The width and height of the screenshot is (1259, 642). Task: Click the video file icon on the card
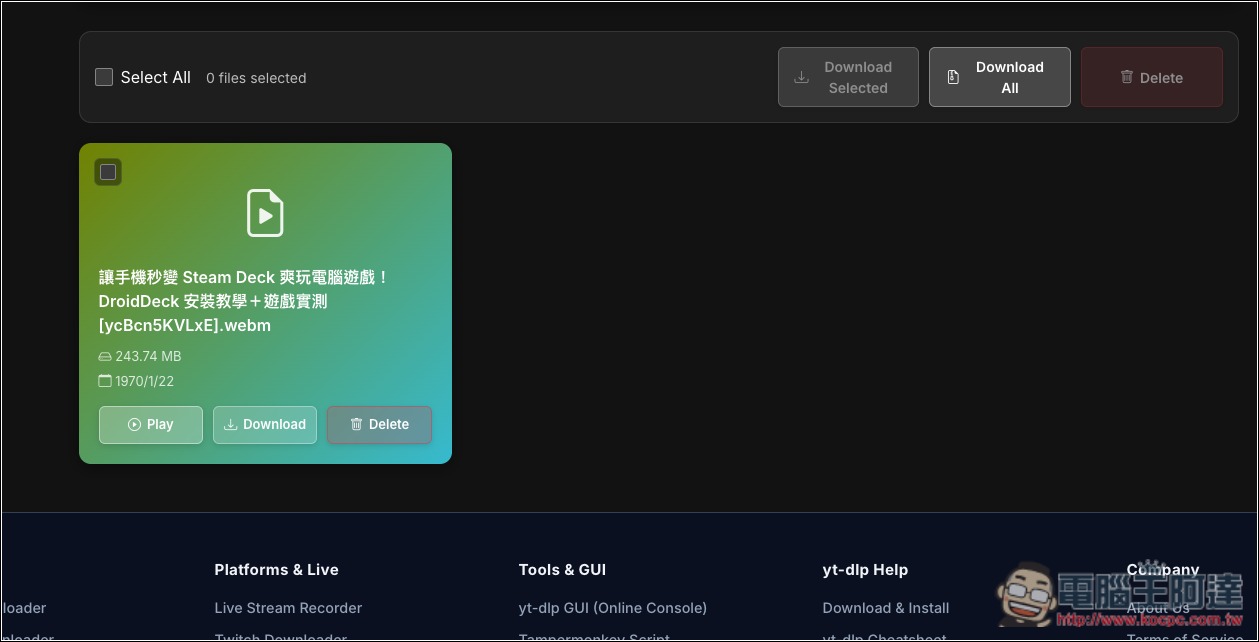[x=265, y=213]
